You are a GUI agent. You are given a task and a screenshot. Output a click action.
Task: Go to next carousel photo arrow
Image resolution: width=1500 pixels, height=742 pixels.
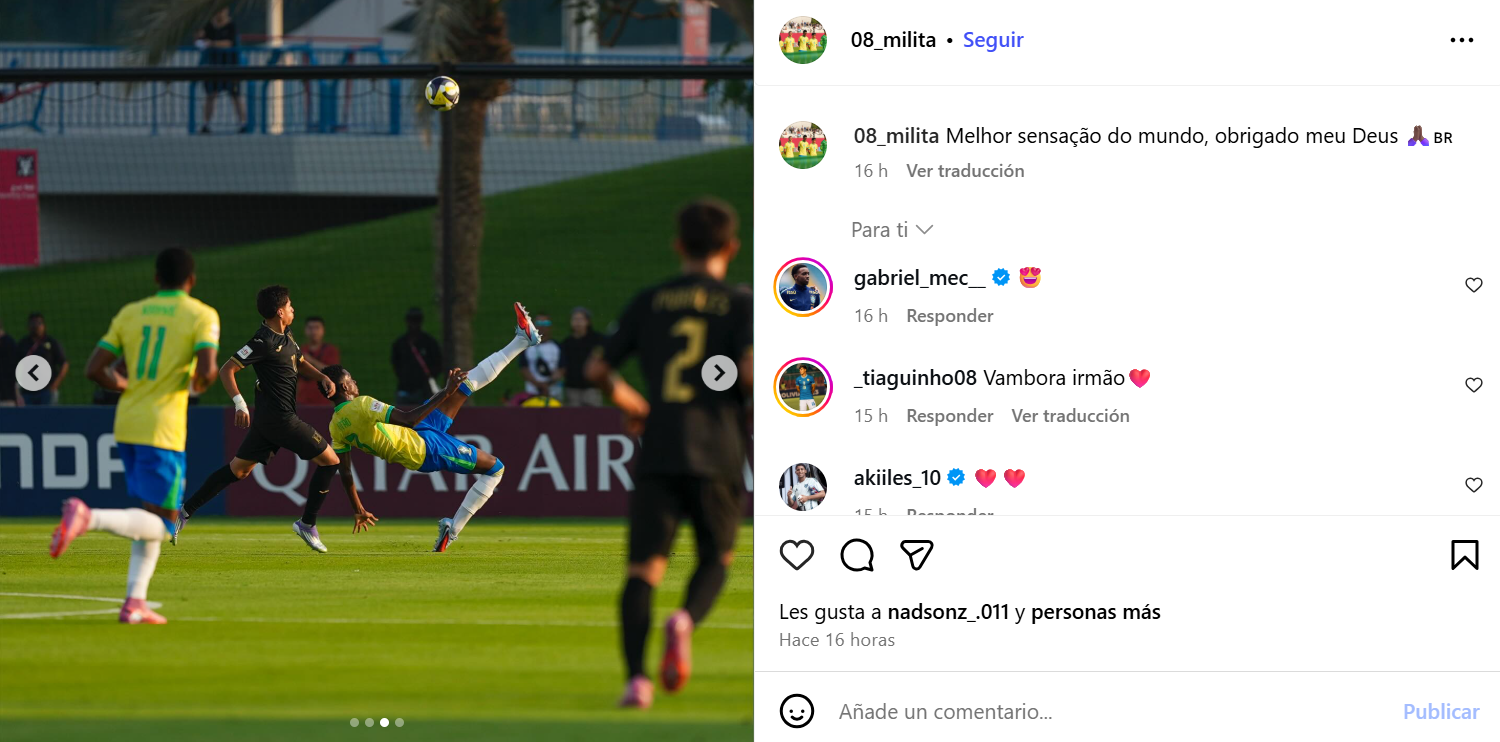(719, 373)
